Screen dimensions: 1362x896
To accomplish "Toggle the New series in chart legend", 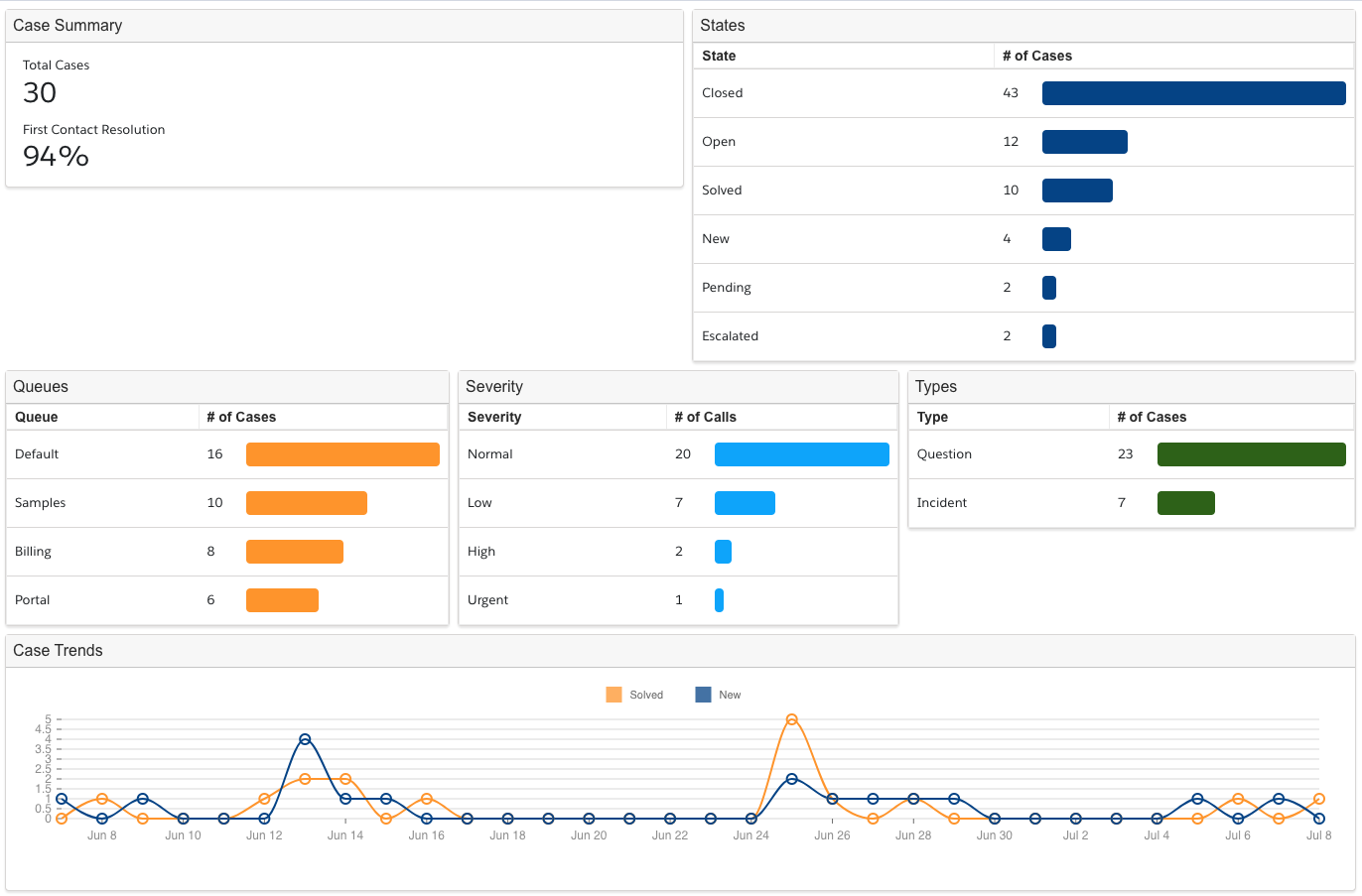I will tap(730, 695).
